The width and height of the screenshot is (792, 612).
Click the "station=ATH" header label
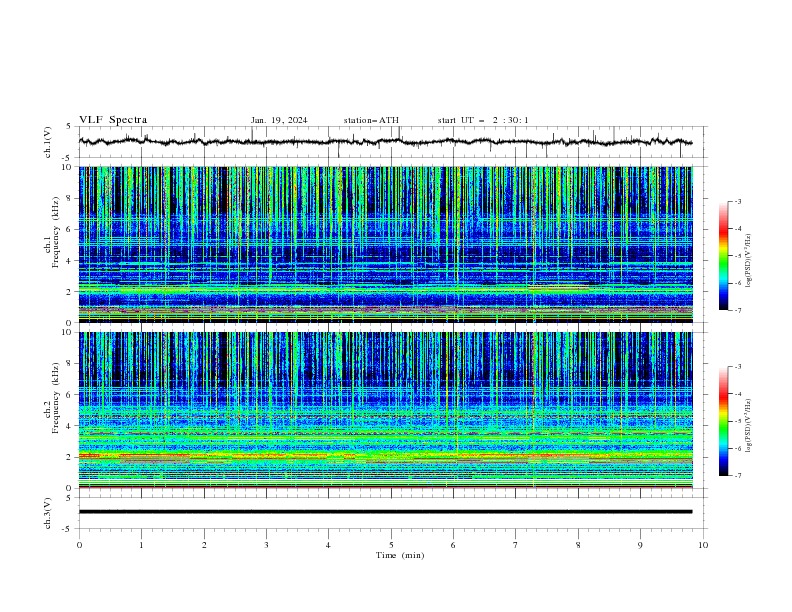point(371,120)
